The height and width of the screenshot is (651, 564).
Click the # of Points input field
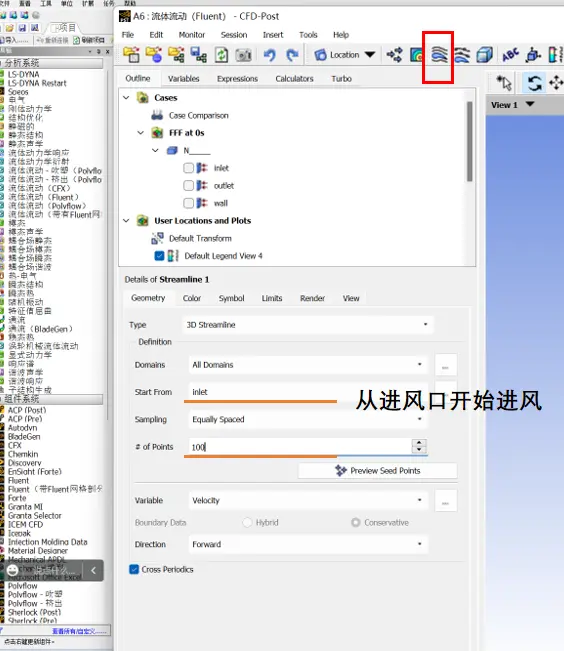point(300,447)
